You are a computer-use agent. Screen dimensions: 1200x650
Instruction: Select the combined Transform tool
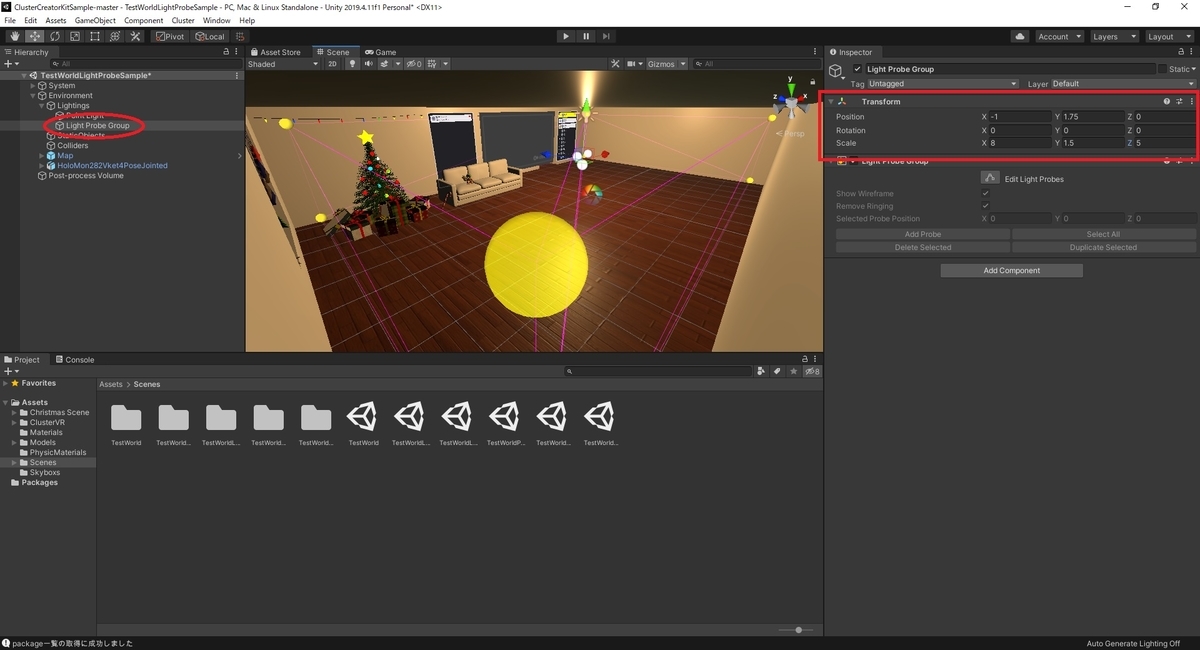(114, 36)
